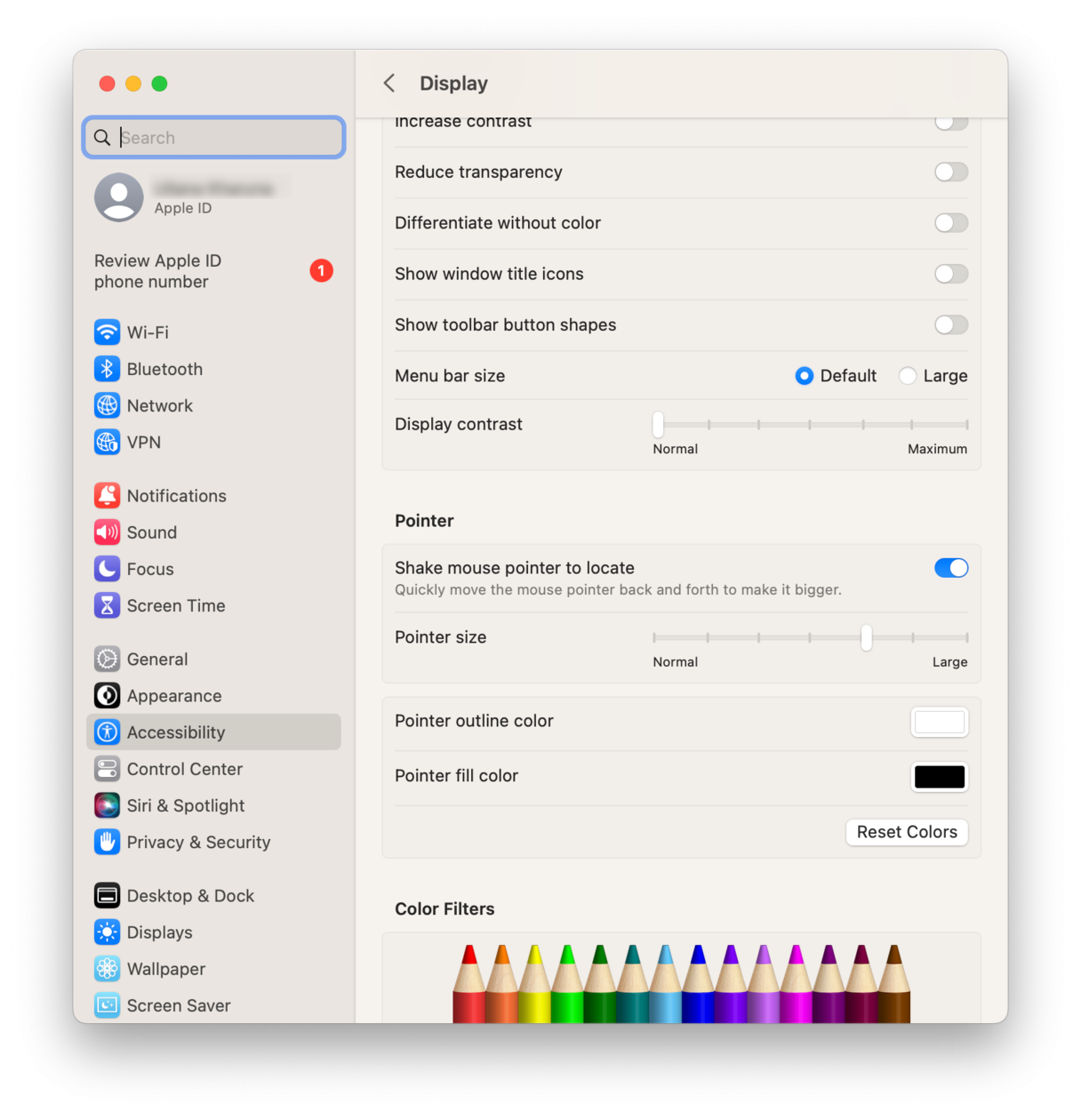Open Notifications settings

pyautogui.click(x=107, y=495)
